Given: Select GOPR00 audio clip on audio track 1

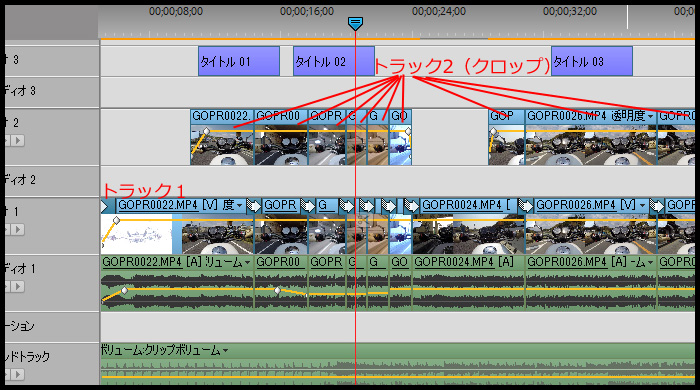Looking at the screenshot, I should point(281,284).
